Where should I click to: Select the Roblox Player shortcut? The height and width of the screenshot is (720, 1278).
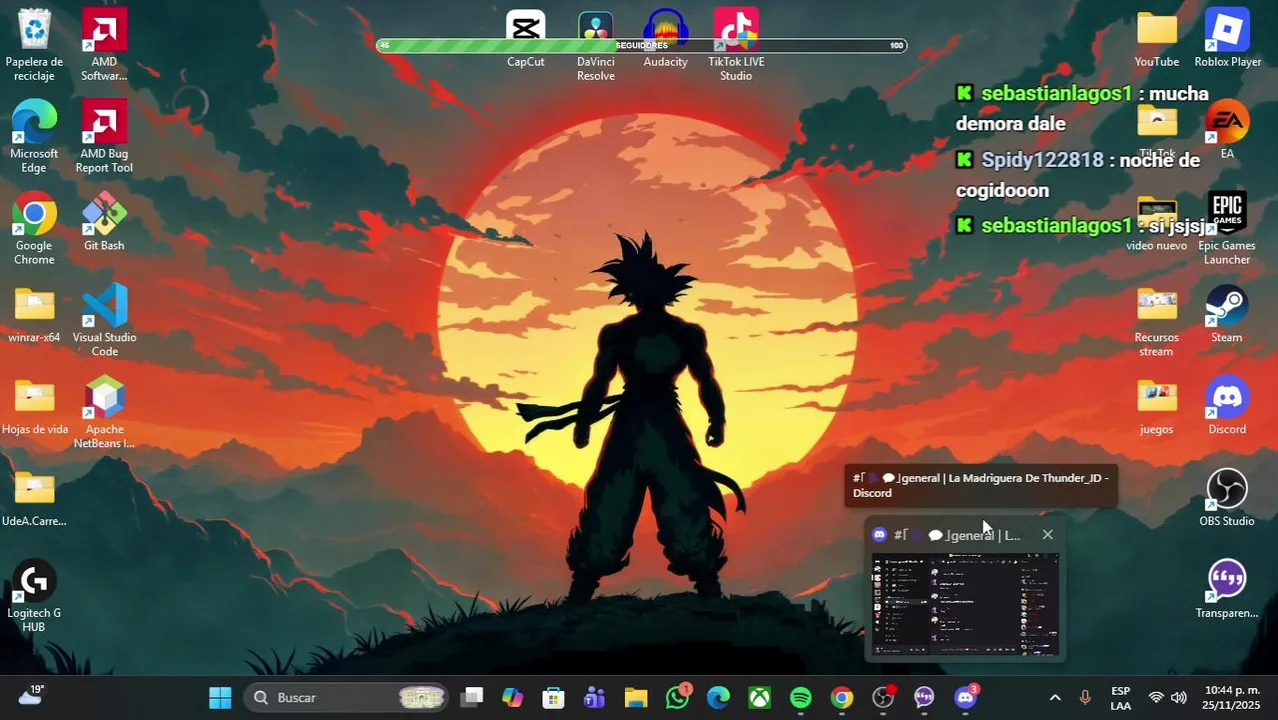(1227, 40)
